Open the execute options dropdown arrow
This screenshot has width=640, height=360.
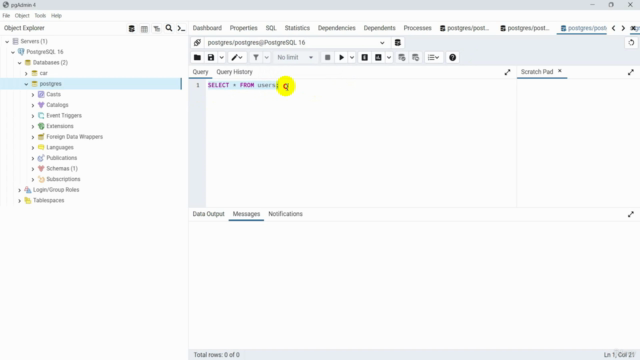click(352, 58)
